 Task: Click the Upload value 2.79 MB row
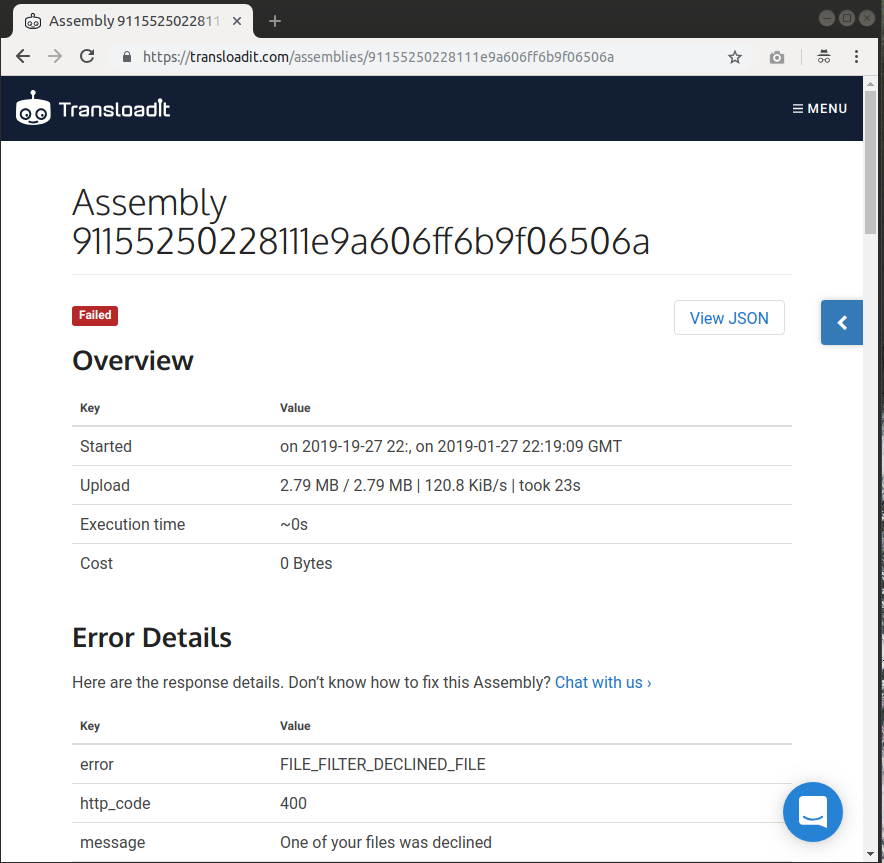tap(430, 485)
